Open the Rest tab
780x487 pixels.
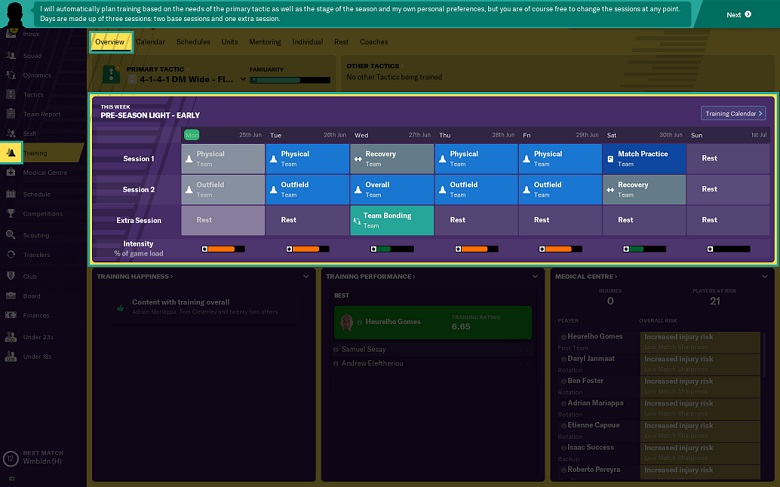click(x=341, y=42)
